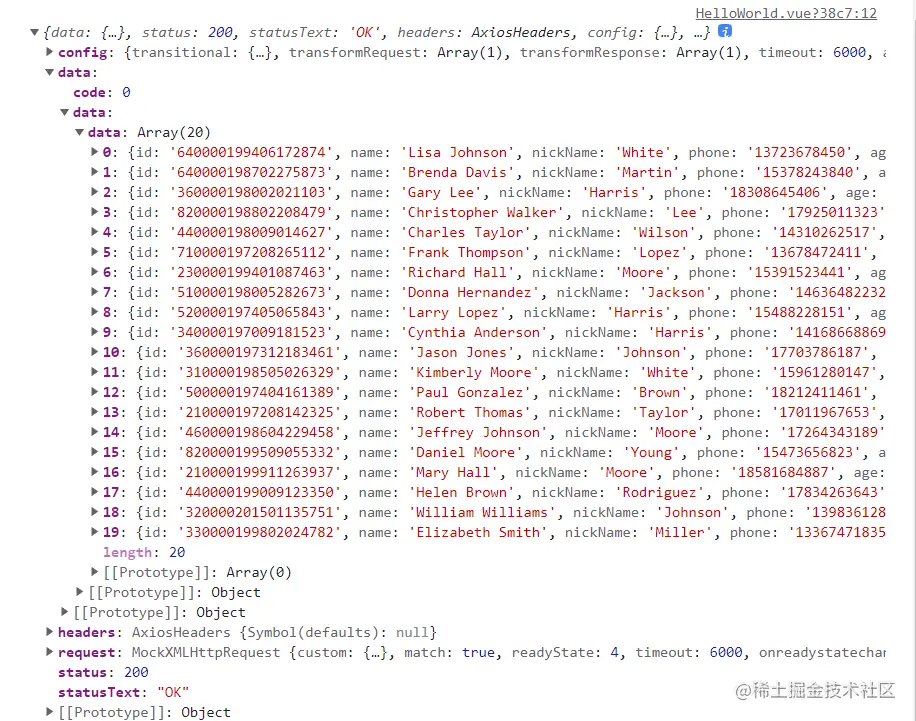Expand array item 10 Jason Jones

(95, 352)
